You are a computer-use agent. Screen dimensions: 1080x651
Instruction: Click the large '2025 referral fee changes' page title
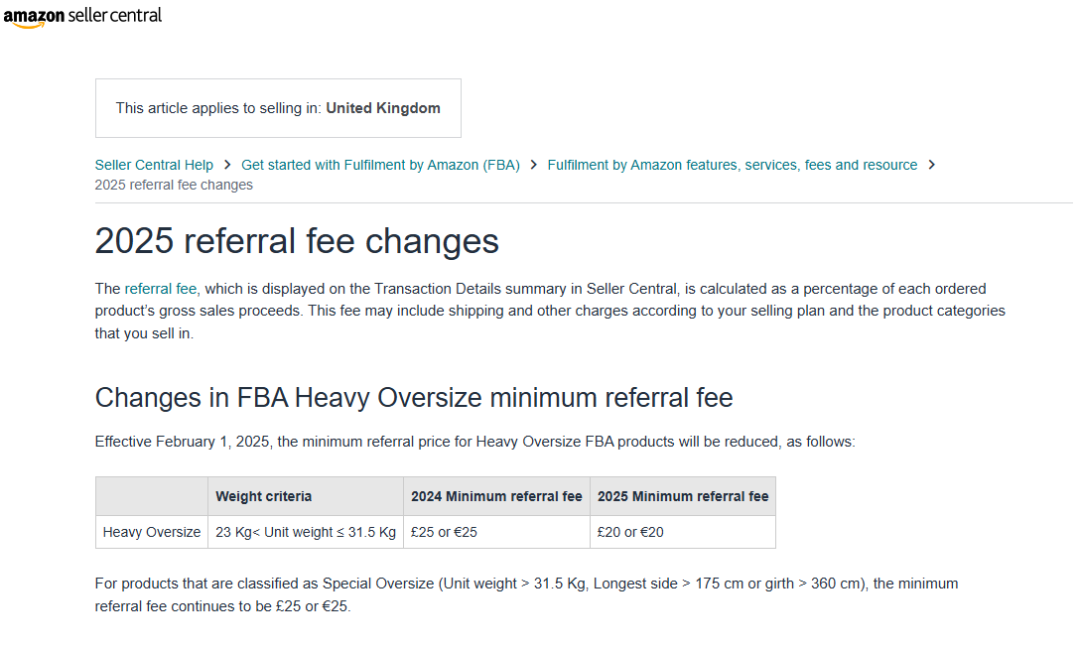click(297, 241)
